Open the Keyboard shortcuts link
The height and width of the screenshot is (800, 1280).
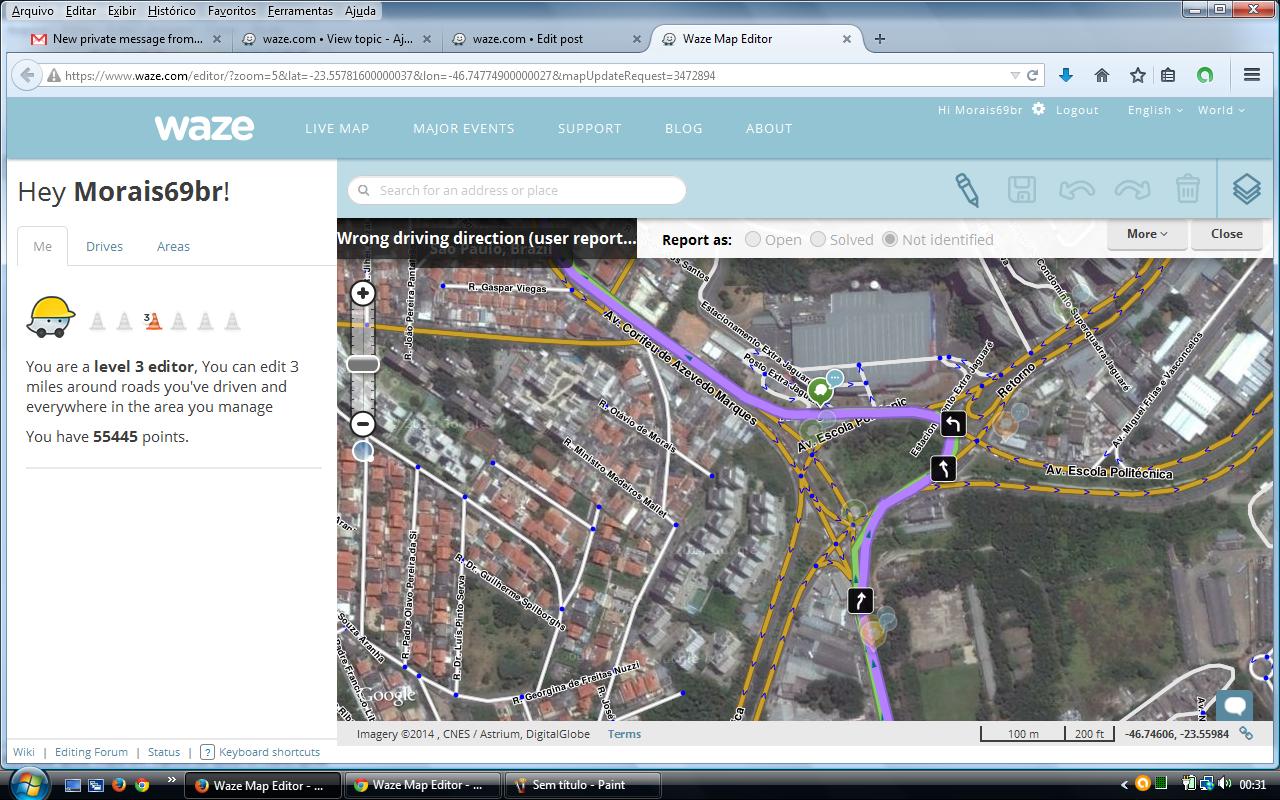click(x=269, y=752)
